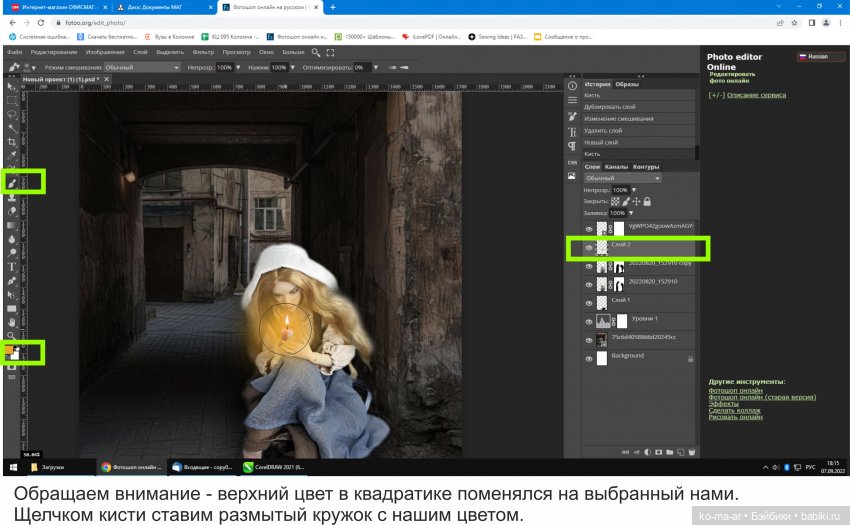Image resolution: width=850 pixels, height=525 pixels.
Task: Select the Hand tool
Action: pos(11,323)
